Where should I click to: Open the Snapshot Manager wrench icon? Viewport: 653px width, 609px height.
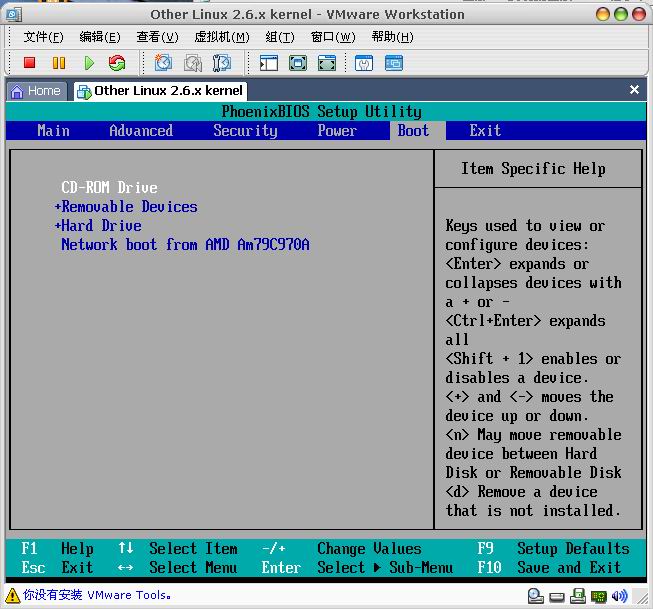pyautogui.click(x=222, y=63)
